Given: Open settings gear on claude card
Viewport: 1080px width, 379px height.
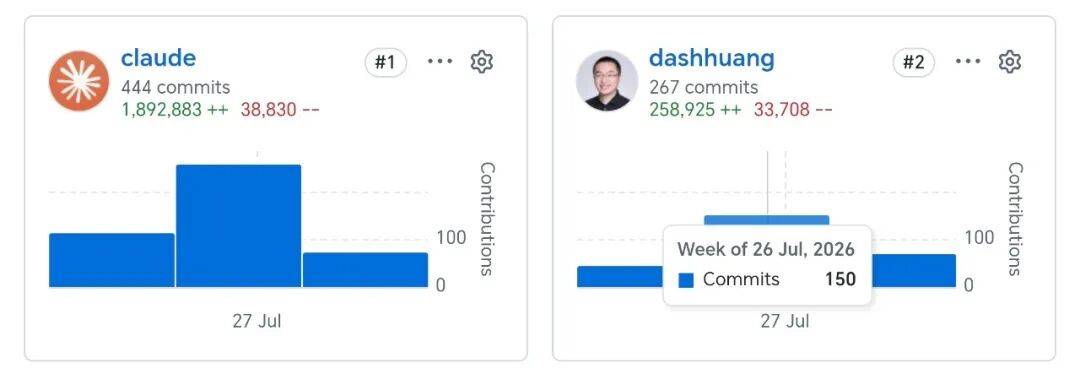Looking at the screenshot, I should (481, 62).
